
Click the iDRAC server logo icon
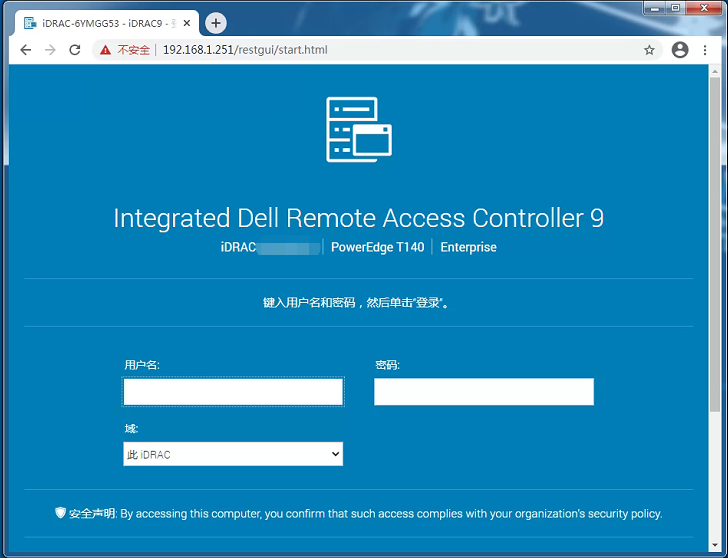[359, 130]
